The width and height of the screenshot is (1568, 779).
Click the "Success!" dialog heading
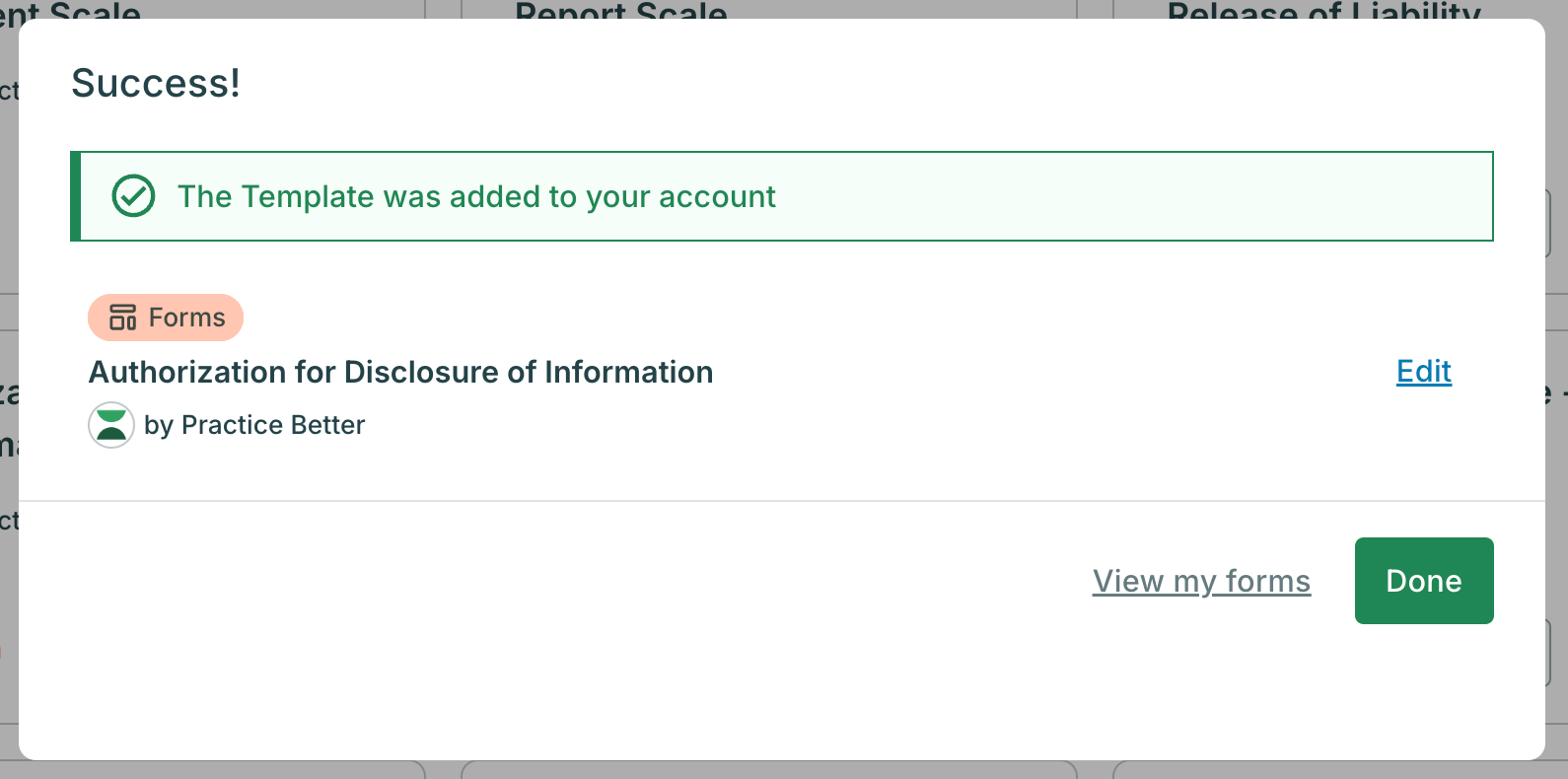pyautogui.click(x=156, y=84)
